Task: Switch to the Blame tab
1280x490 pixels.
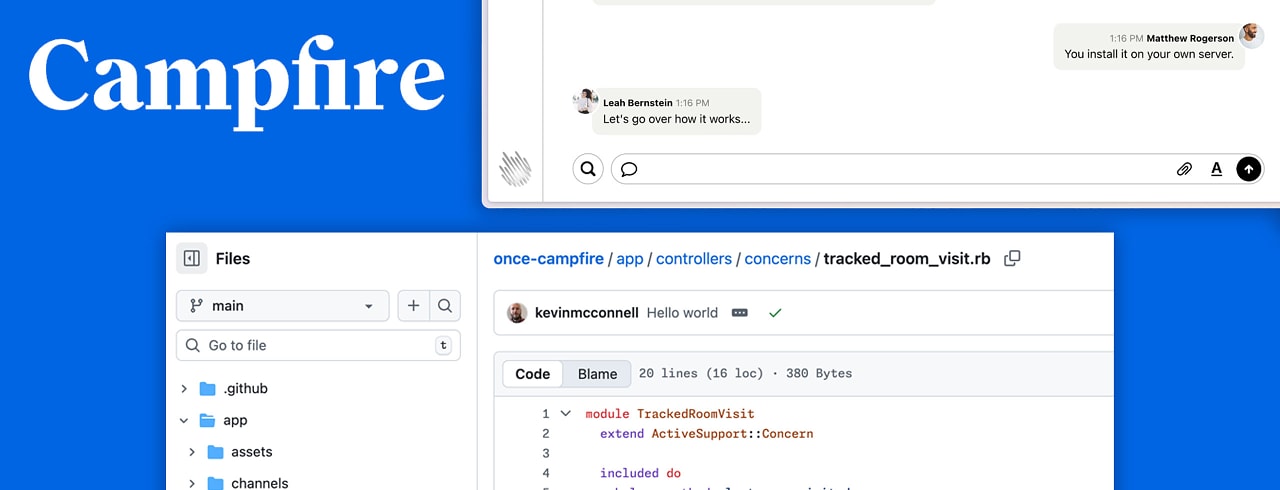Action: pyautogui.click(x=597, y=374)
